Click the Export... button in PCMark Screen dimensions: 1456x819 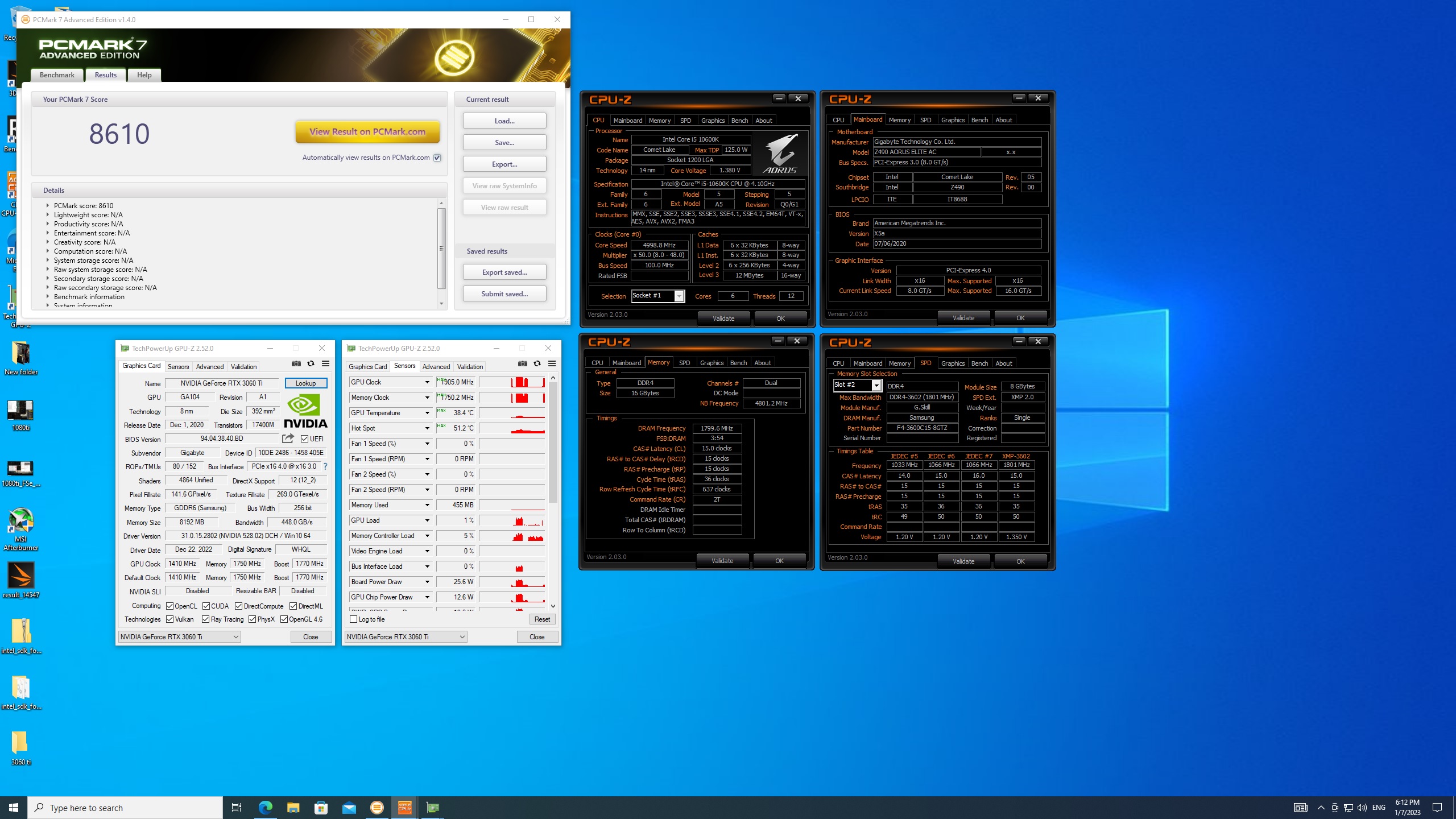[x=504, y=164]
